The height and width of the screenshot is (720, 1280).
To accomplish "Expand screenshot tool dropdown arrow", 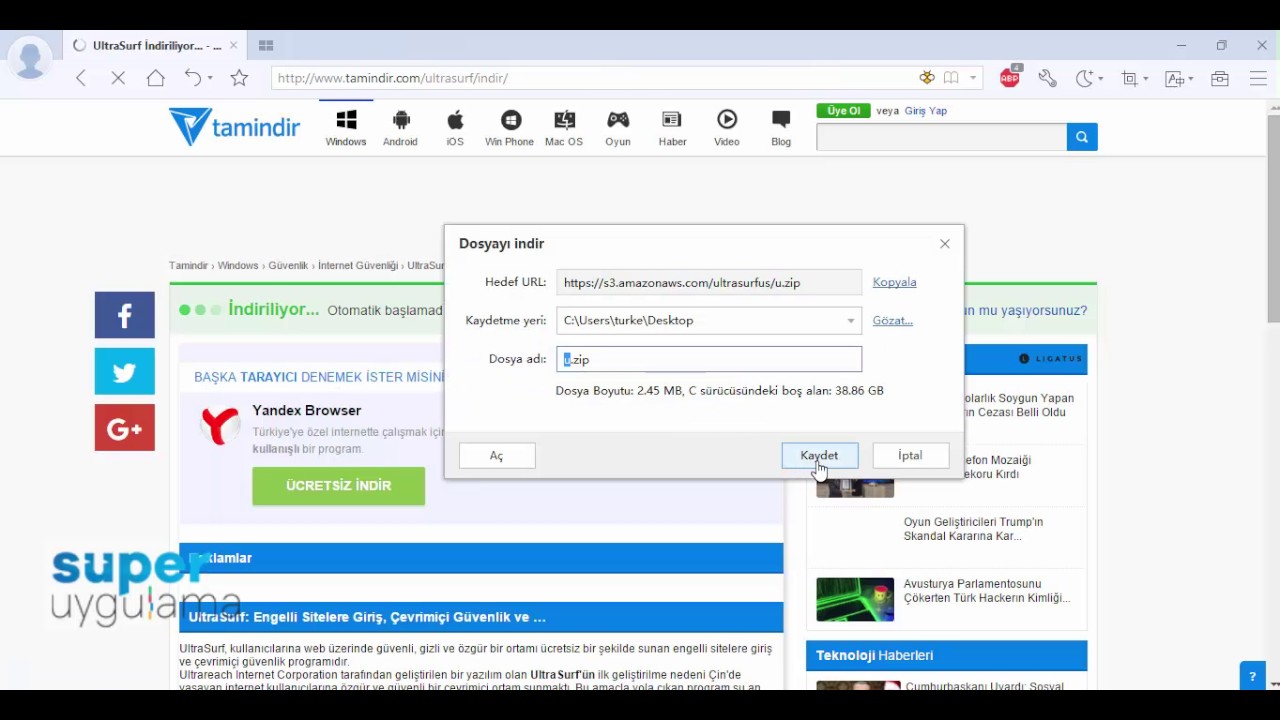I will coord(1145,78).
